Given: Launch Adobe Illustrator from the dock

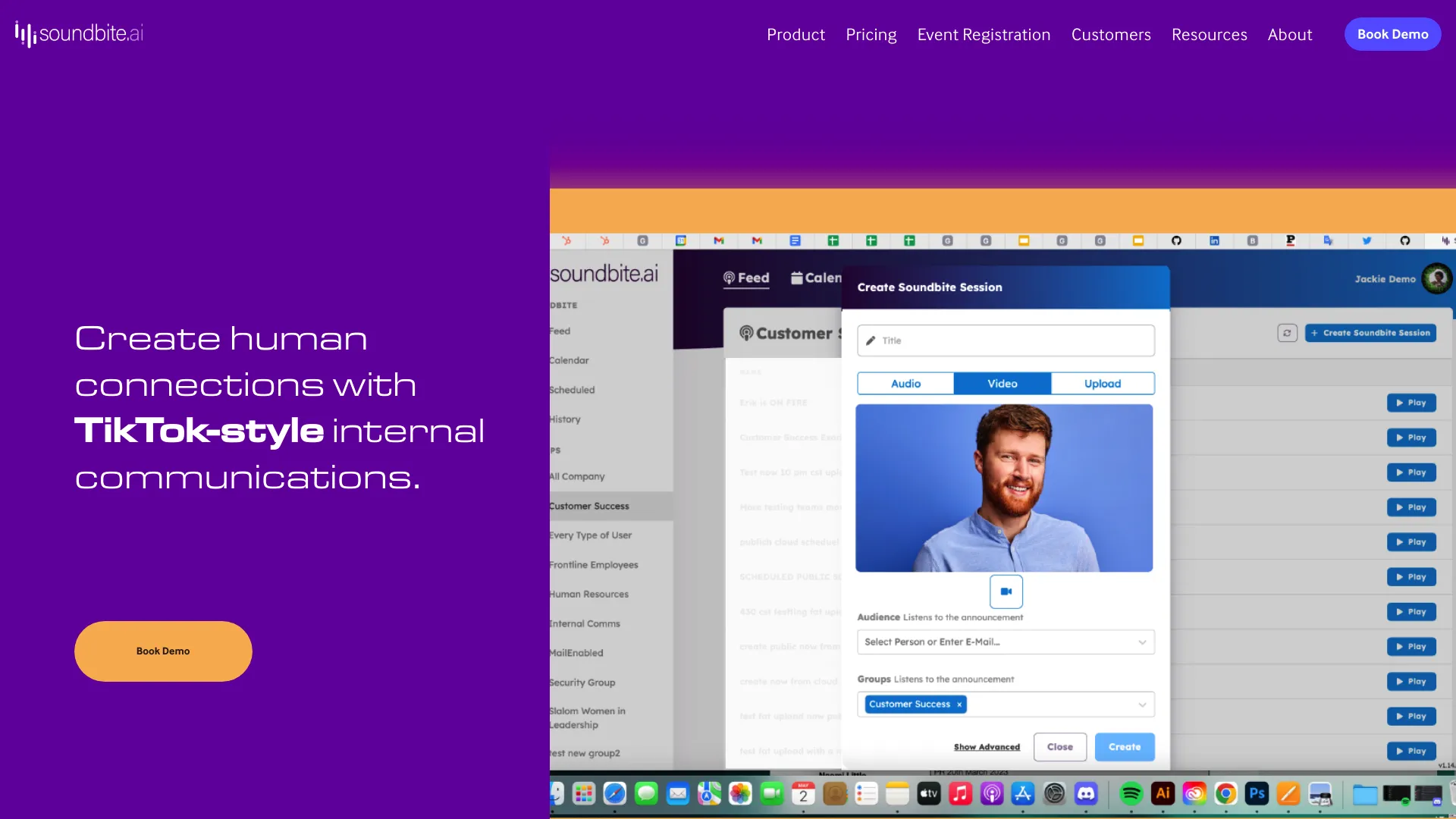Looking at the screenshot, I should pos(1163,794).
